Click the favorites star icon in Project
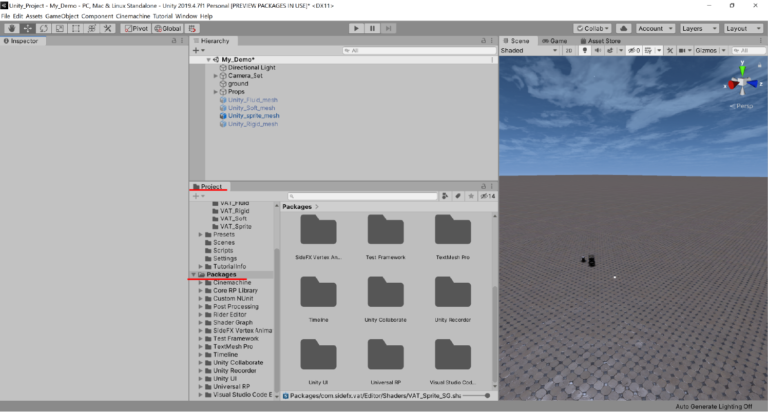This screenshot has width=768, height=412. pos(471,196)
